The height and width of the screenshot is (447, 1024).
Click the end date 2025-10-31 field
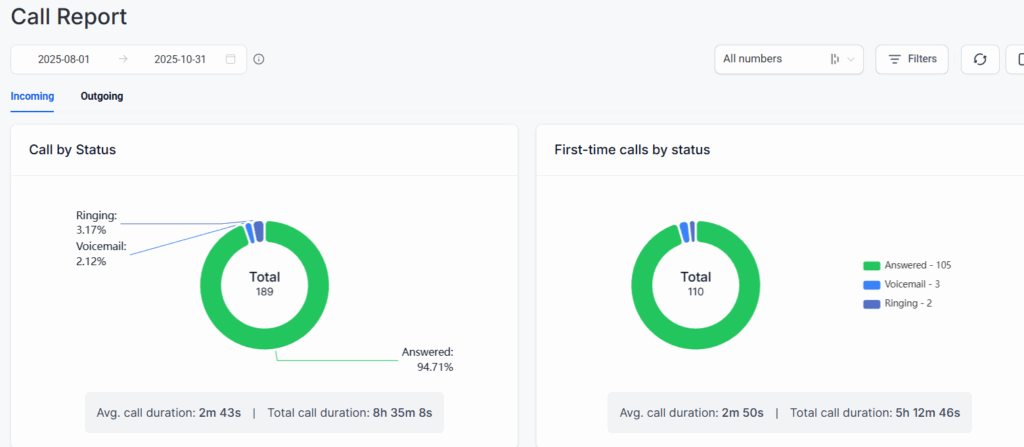click(180, 59)
